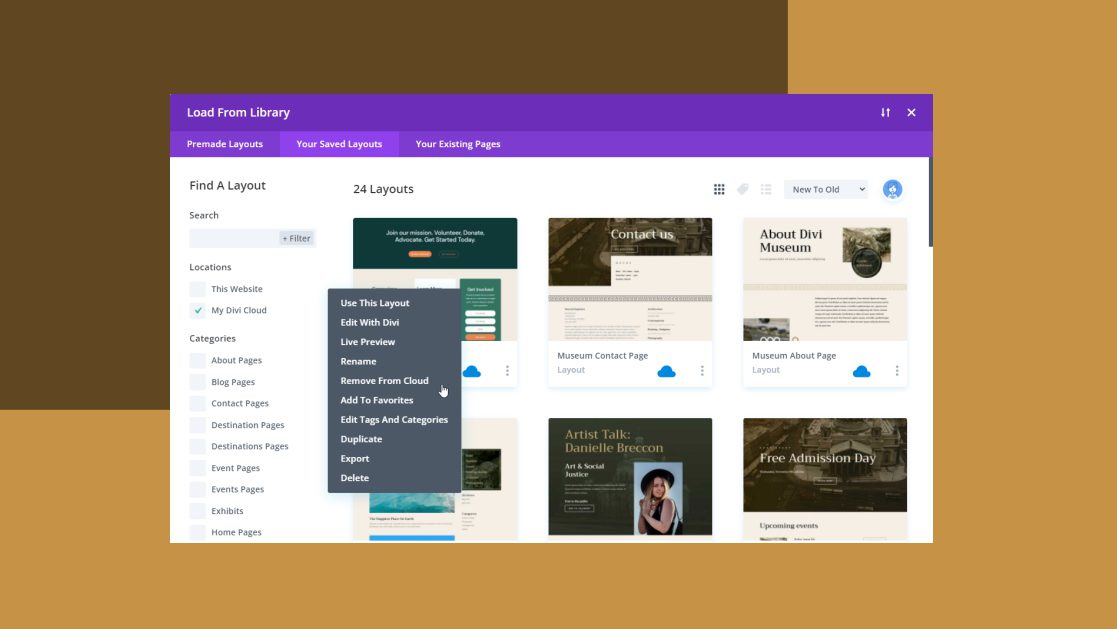Expand search options with the Filter button
The height and width of the screenshot is (629, 1117).
[x=296, y=238]
